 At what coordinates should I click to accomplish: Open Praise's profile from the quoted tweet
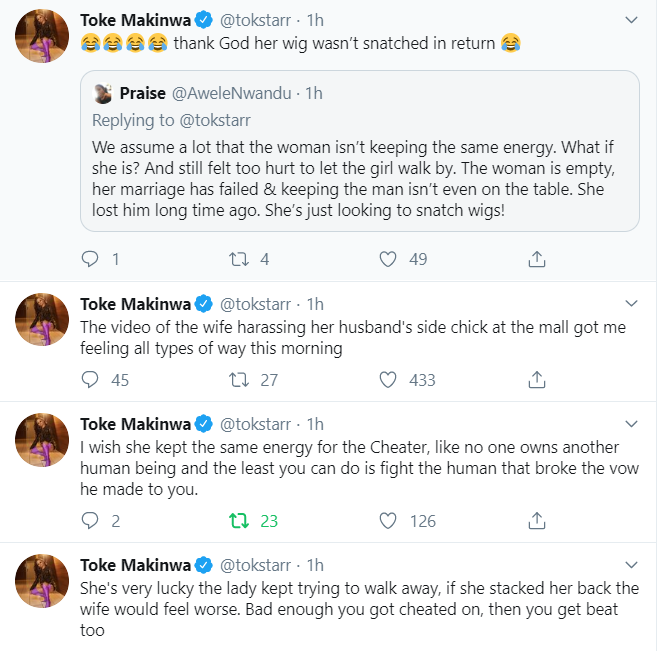pyautogui.click(x=142, y=93)
